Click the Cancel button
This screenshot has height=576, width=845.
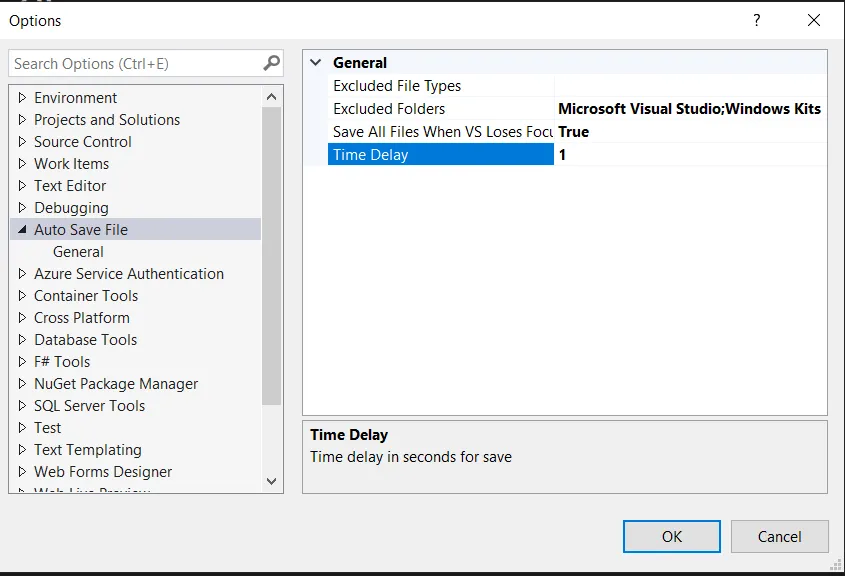[779, 536]
